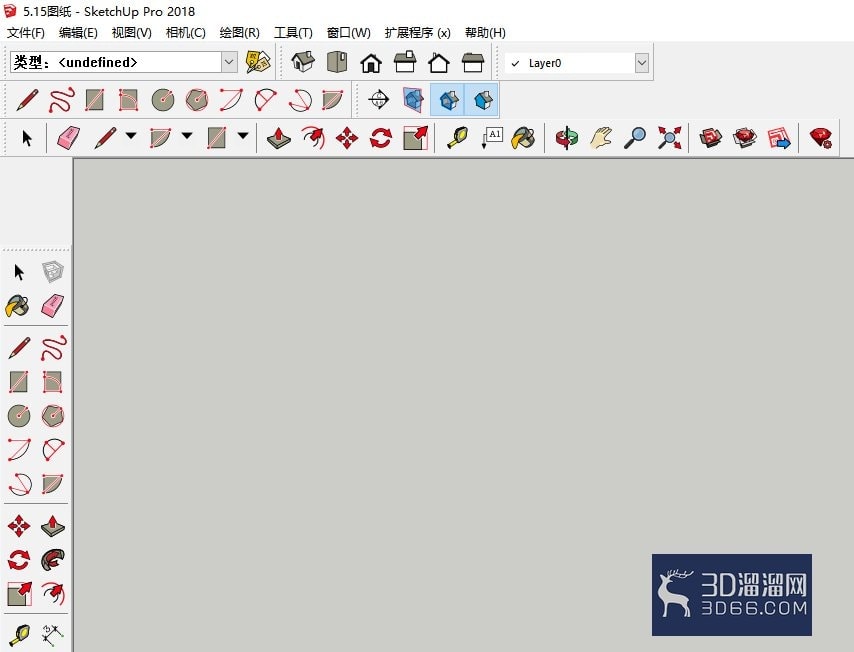
Task: Click the 类型 <undefined> classification field
Action: (x=124, y=62)
